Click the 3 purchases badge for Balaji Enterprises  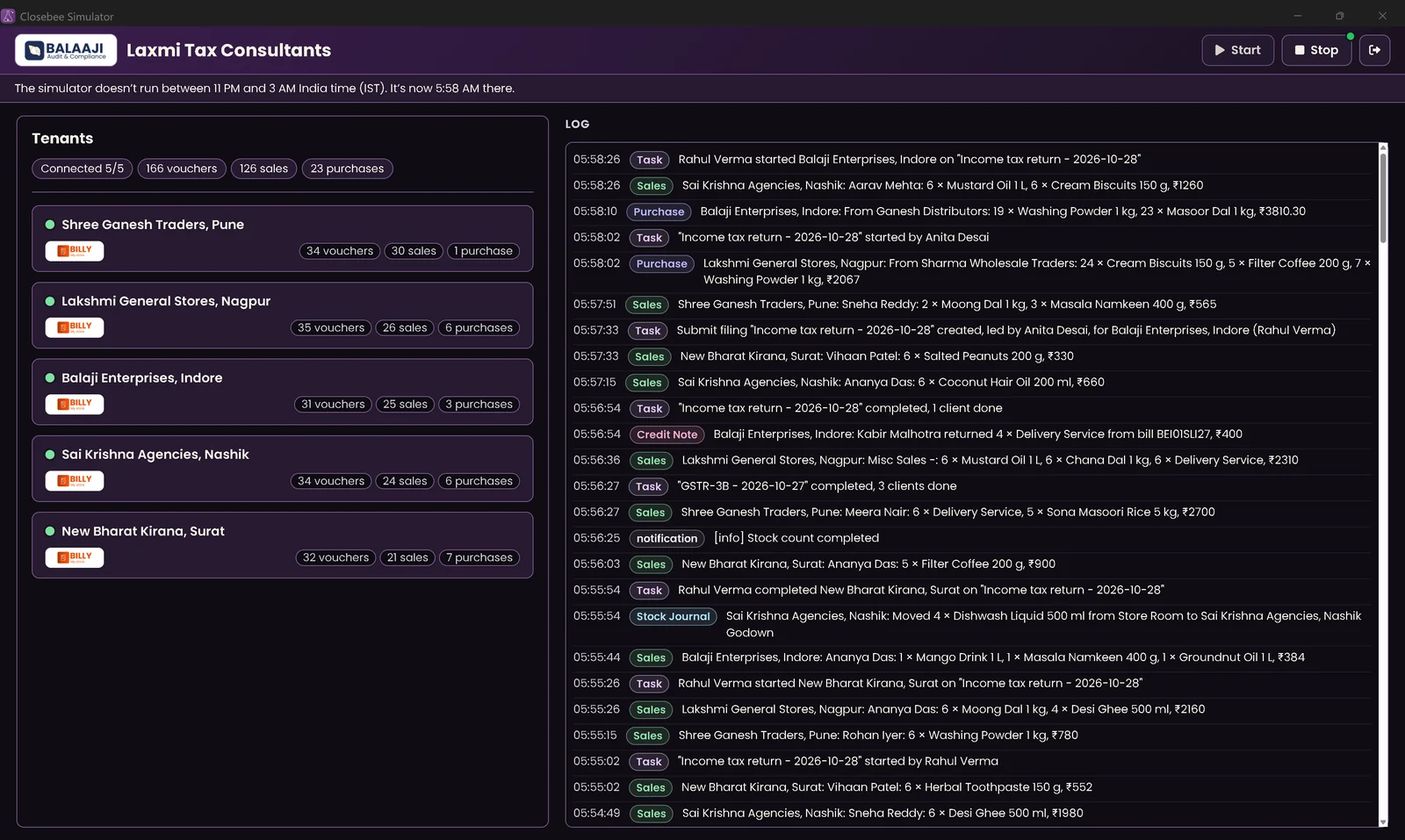click(x=479, y=404)
